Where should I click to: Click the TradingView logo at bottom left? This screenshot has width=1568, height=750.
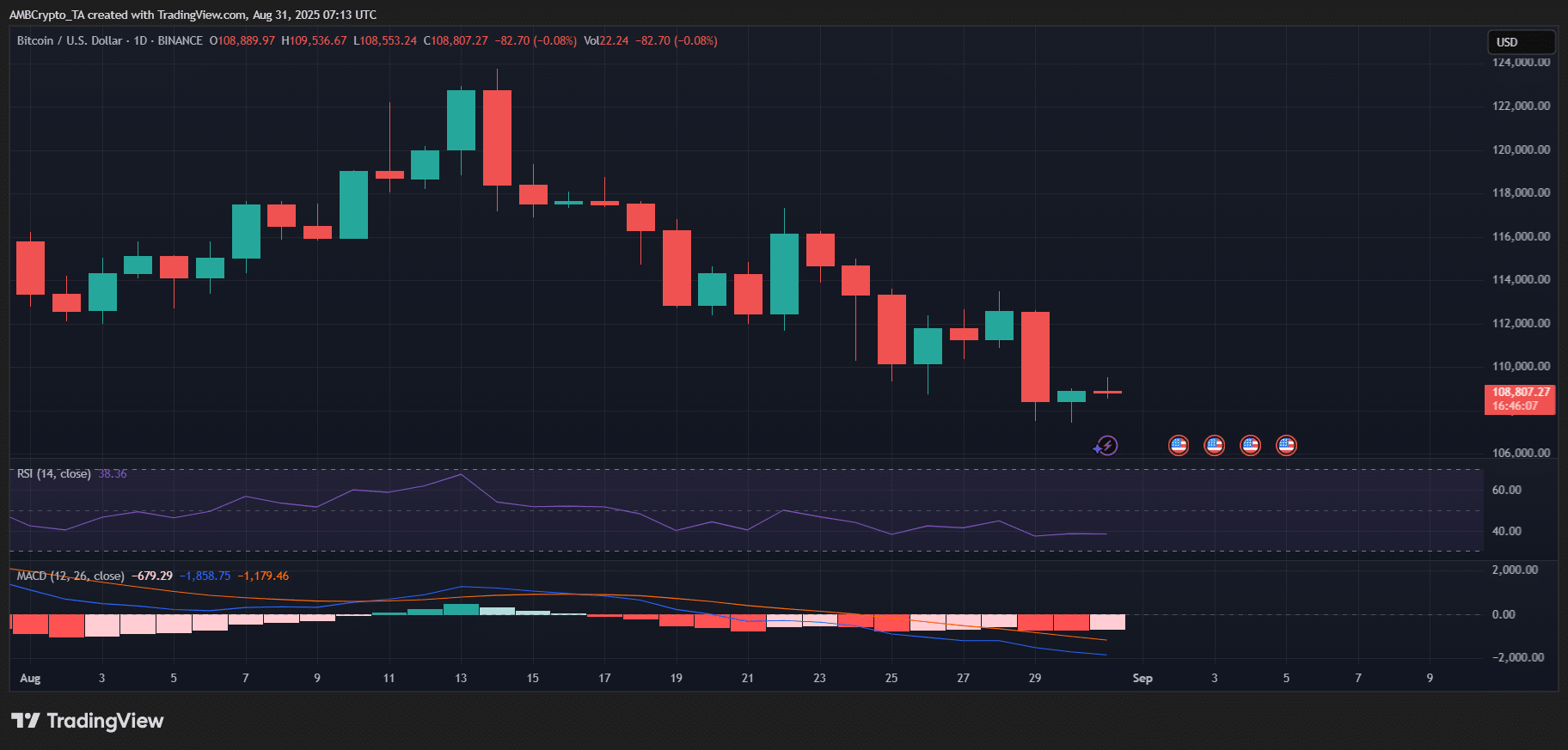pyautogui.click(x=87, y=721)
